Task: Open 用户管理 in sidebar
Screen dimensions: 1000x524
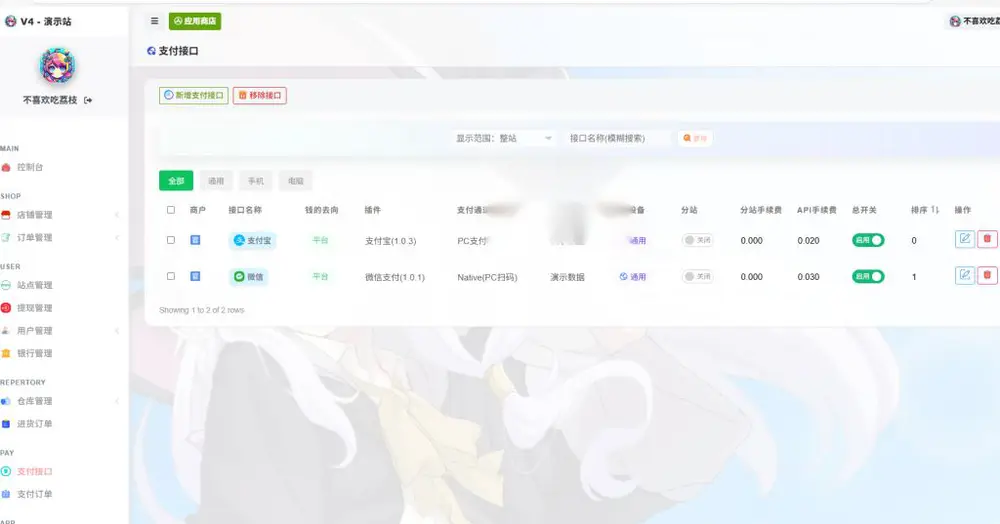Action: tap(34, 330)
